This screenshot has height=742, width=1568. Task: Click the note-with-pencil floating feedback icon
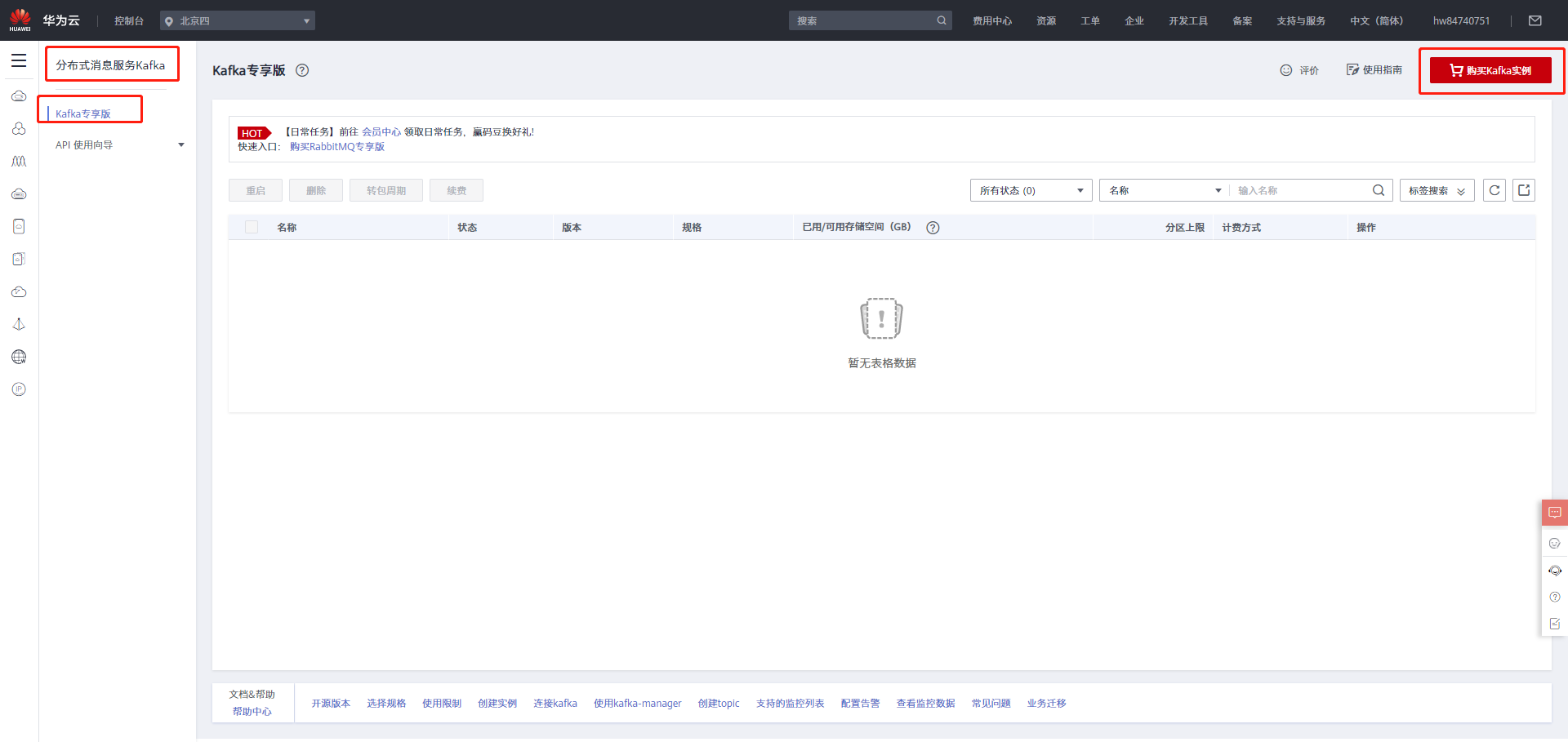1555,624
